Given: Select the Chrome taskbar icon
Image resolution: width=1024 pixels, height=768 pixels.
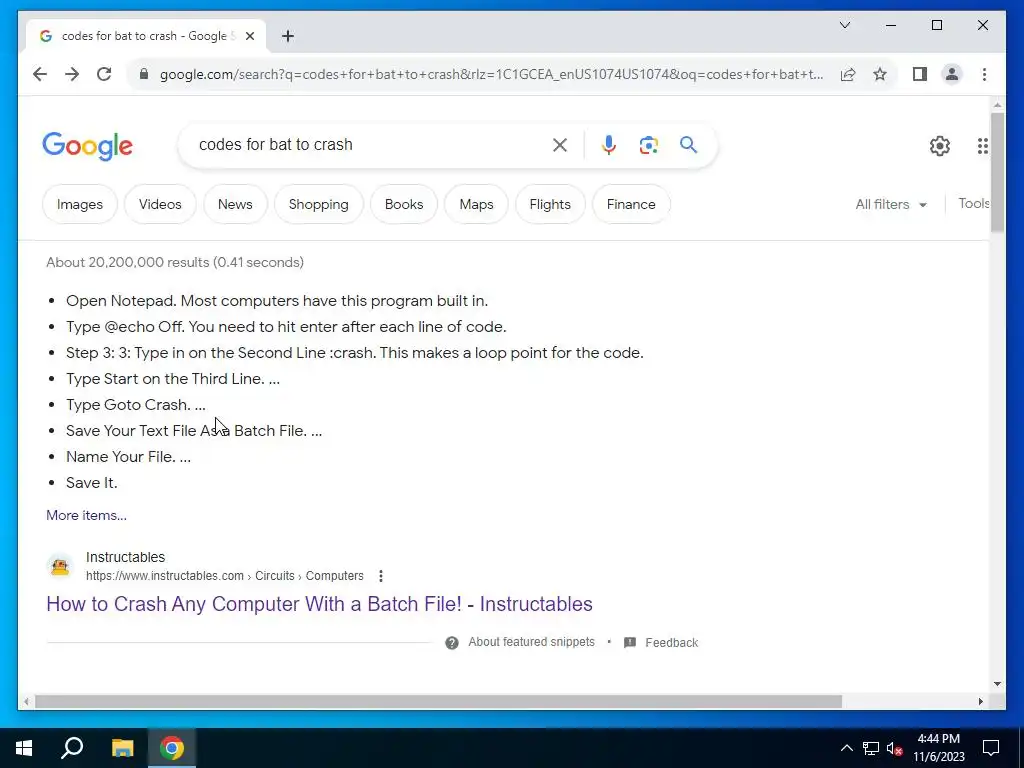Looking at the screenshot, I should (172, 748).
